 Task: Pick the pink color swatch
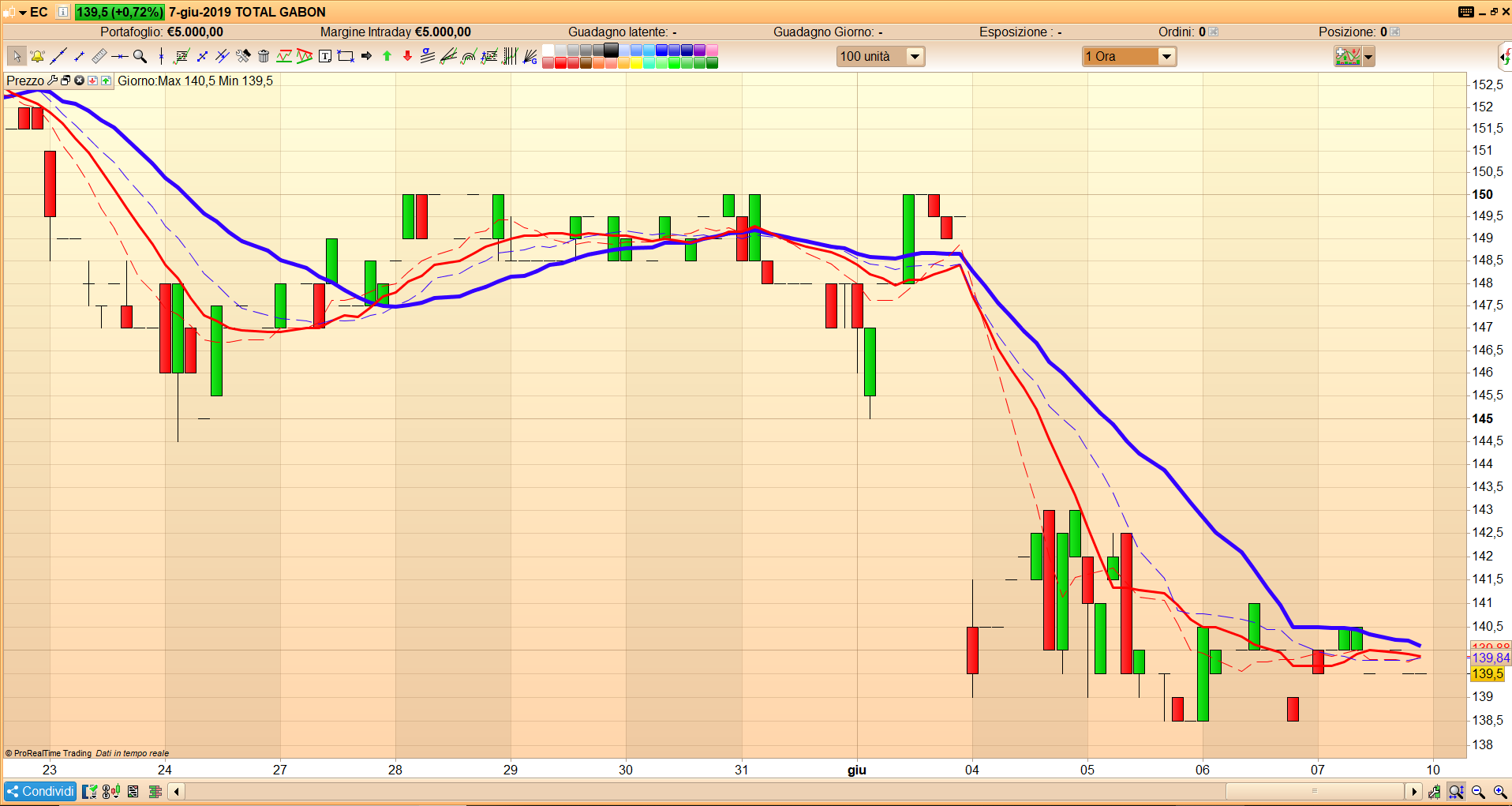click(712, 51)
